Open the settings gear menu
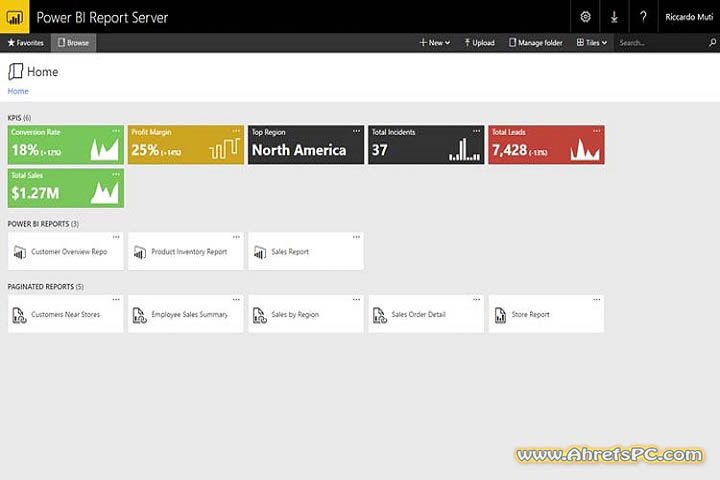 (585, 17)
